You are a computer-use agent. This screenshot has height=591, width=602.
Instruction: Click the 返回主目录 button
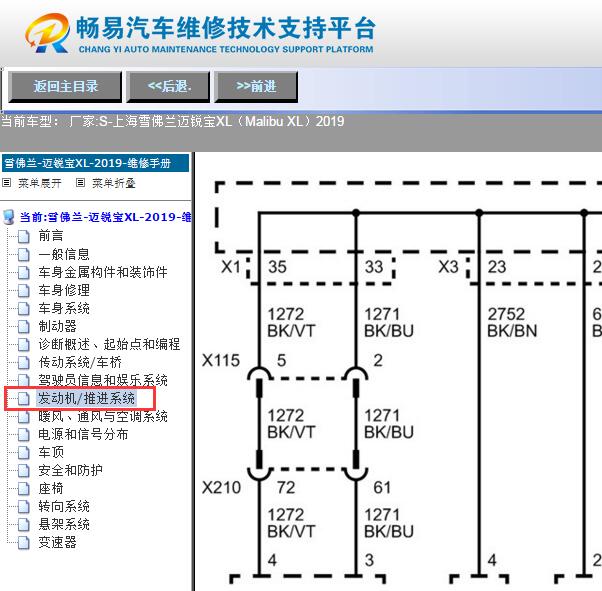65,86
